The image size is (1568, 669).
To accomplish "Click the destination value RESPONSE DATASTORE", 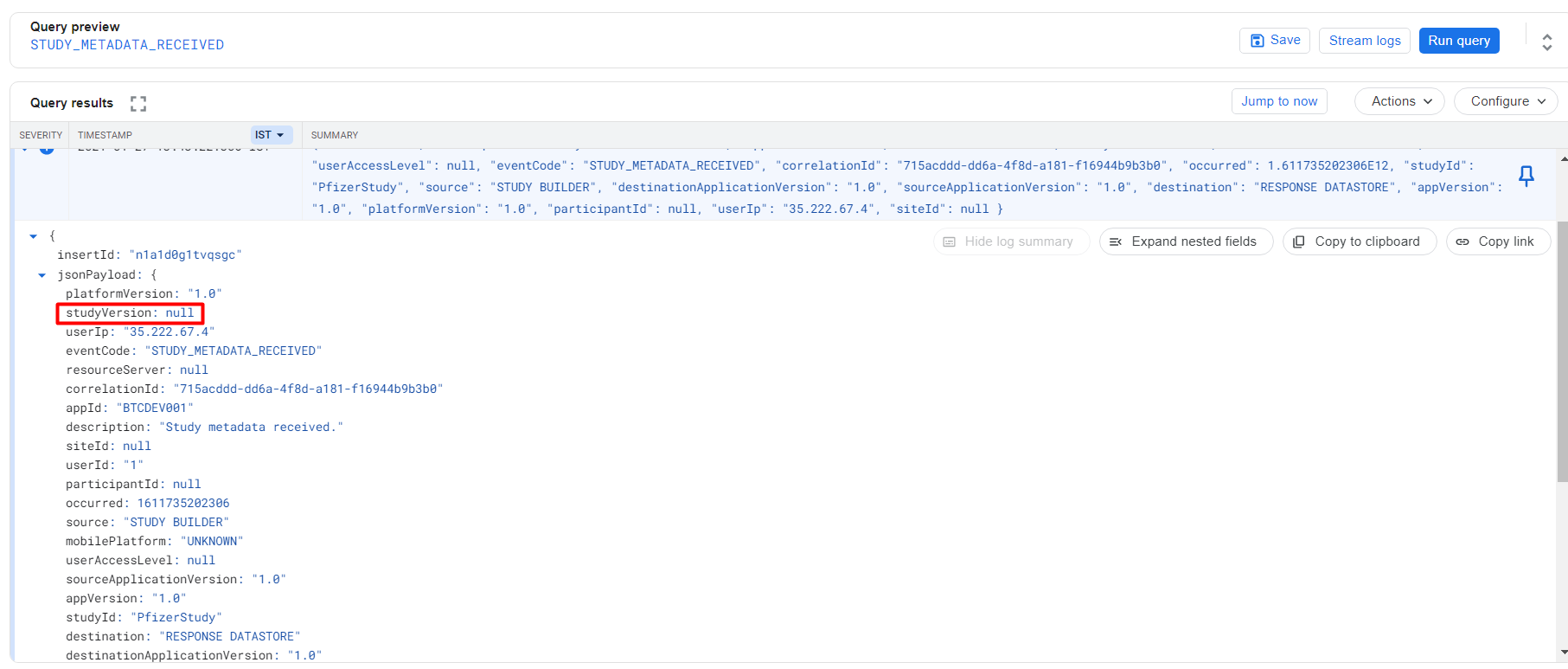I will point(229,637).
